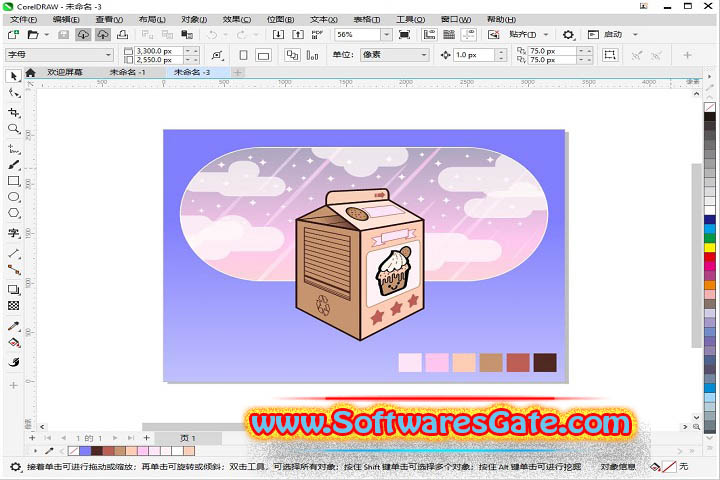Click the cloud upload icon
Viewport: 720px width, 480px height.
(103, 34)
